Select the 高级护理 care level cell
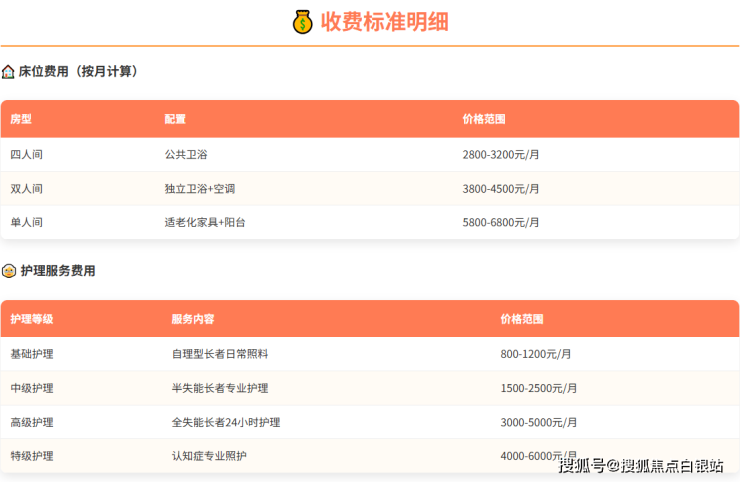740x482 pixels. click(x=32, y=422)
